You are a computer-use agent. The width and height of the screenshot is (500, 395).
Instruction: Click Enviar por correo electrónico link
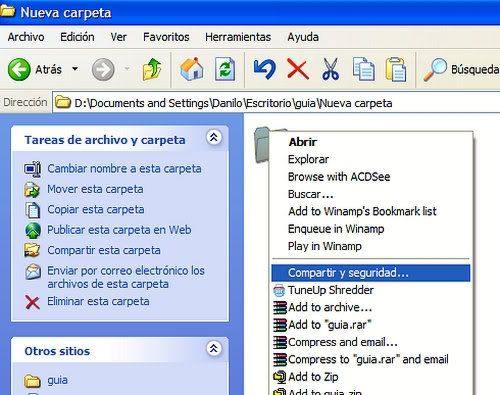[126, 277]
